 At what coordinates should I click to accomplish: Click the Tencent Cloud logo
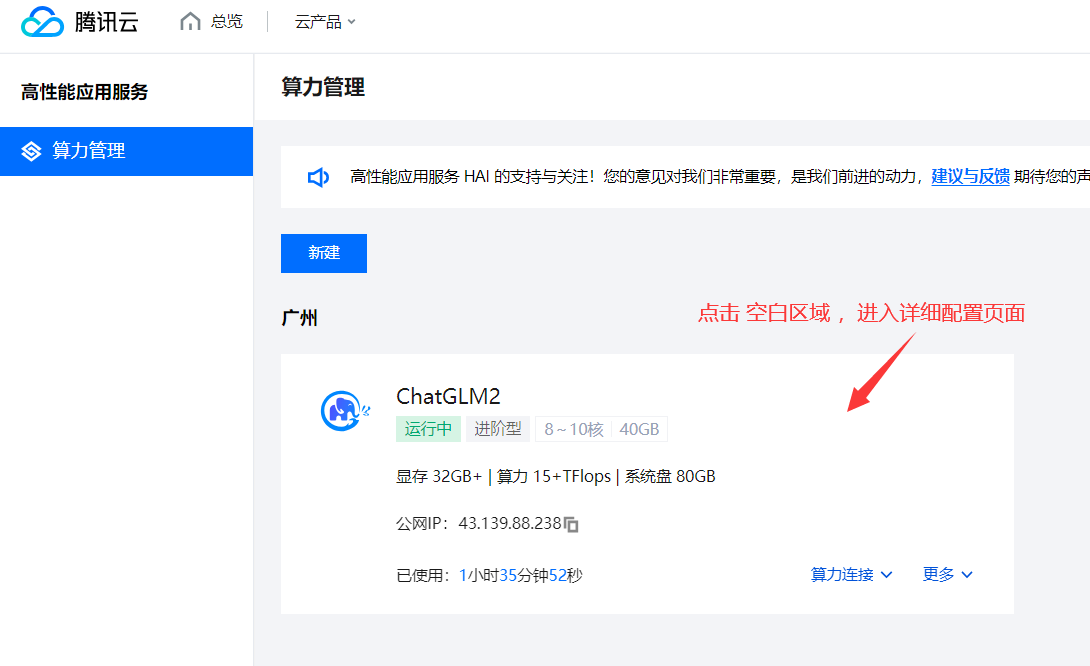coord(80,22)
